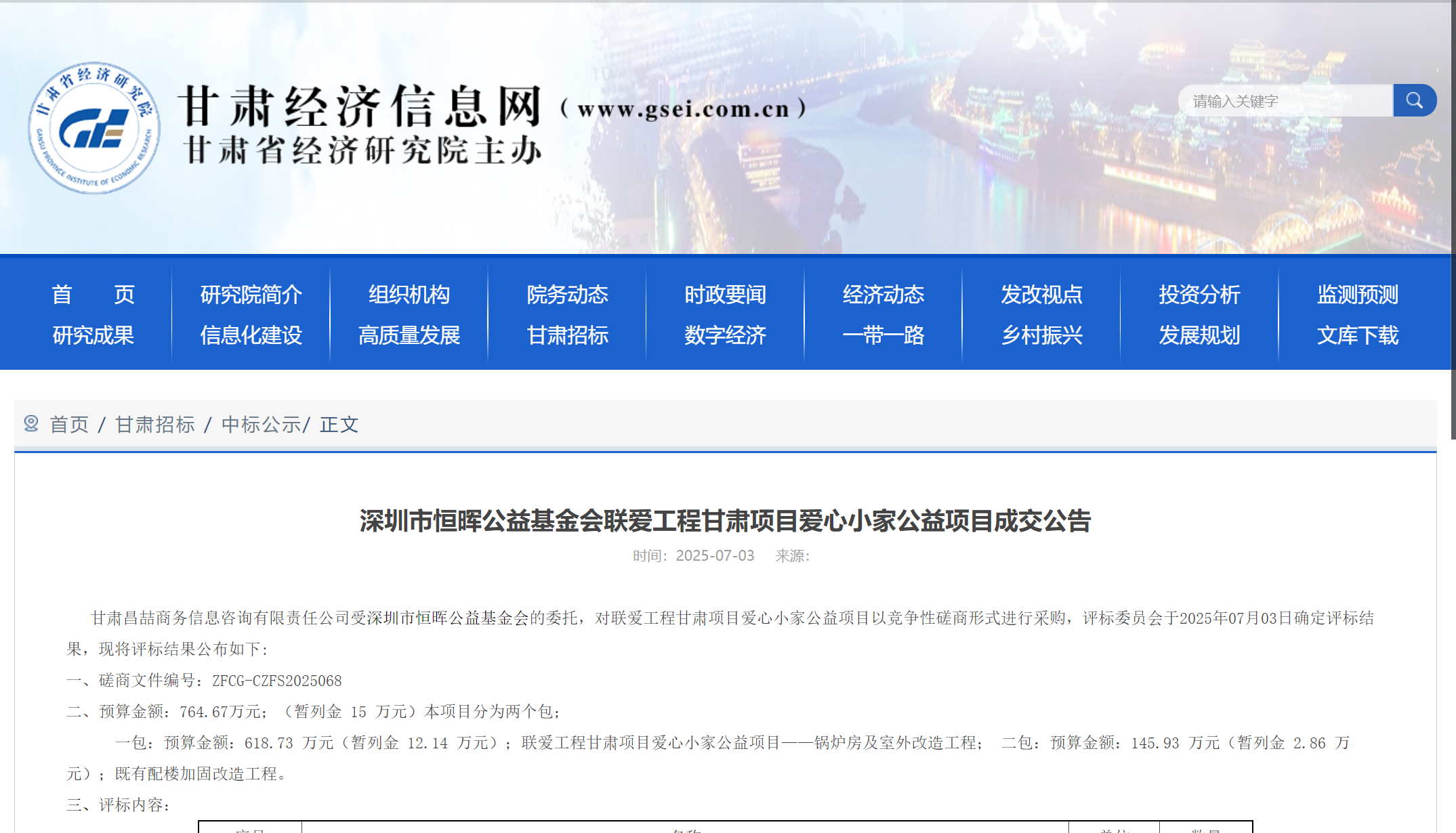The image size is (1456, 833).
Task: Click the date 时间：2025-07-03
Action: coord(693,556)
